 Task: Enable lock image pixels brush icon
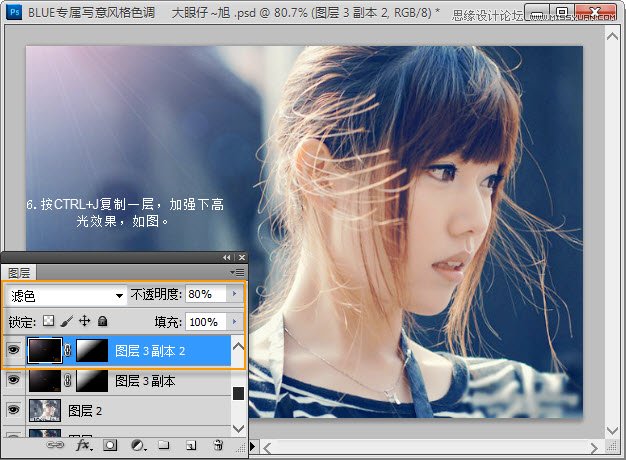66,322
